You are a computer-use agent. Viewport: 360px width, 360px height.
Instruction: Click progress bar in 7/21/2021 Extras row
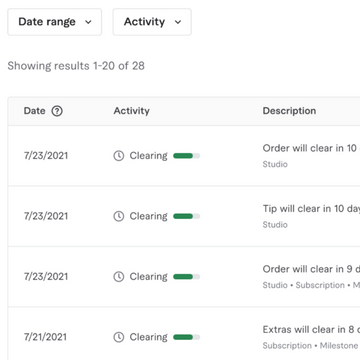point(187,337)
